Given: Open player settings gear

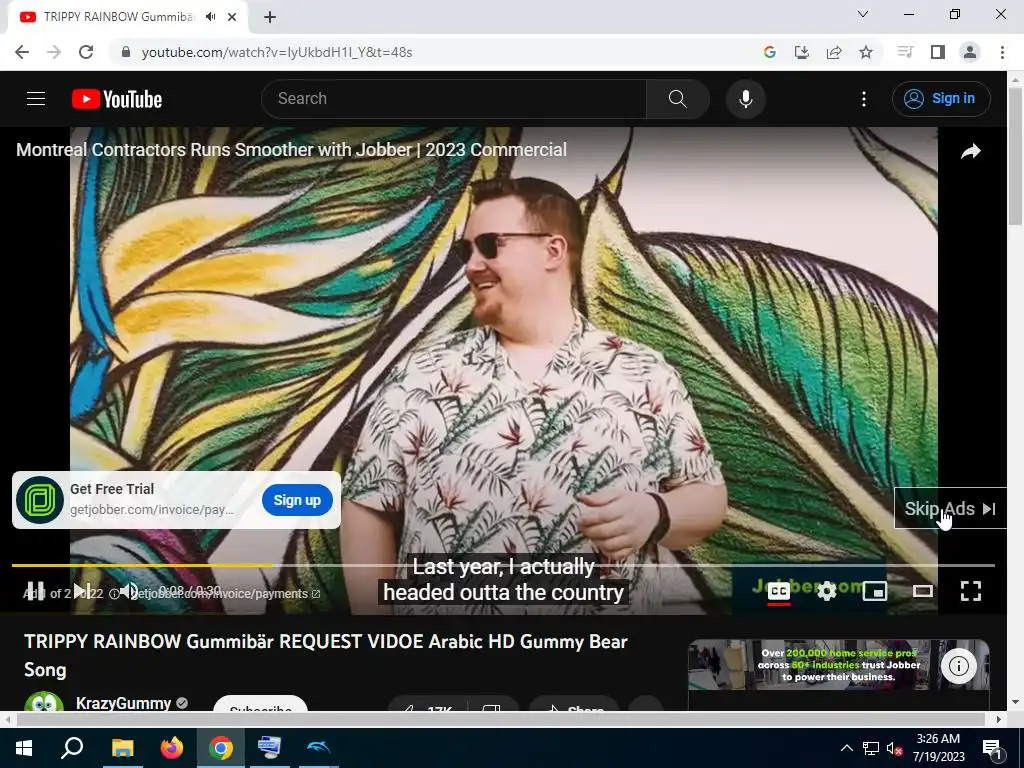Looking at the screenshot, I should click(x=827, y=591).
